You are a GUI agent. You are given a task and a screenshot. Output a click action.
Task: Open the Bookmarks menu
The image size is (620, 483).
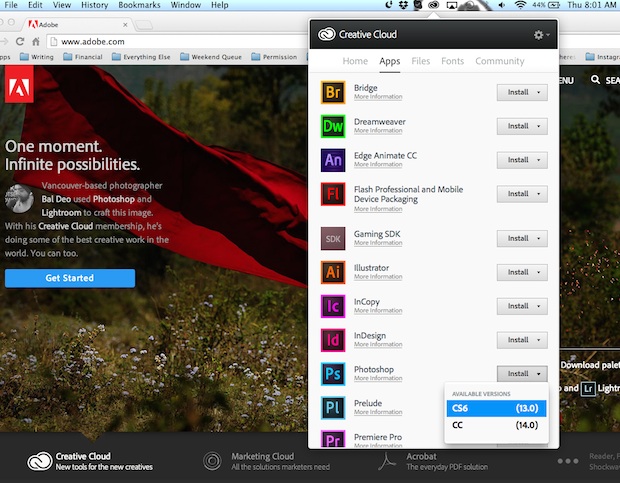[139, 5]
